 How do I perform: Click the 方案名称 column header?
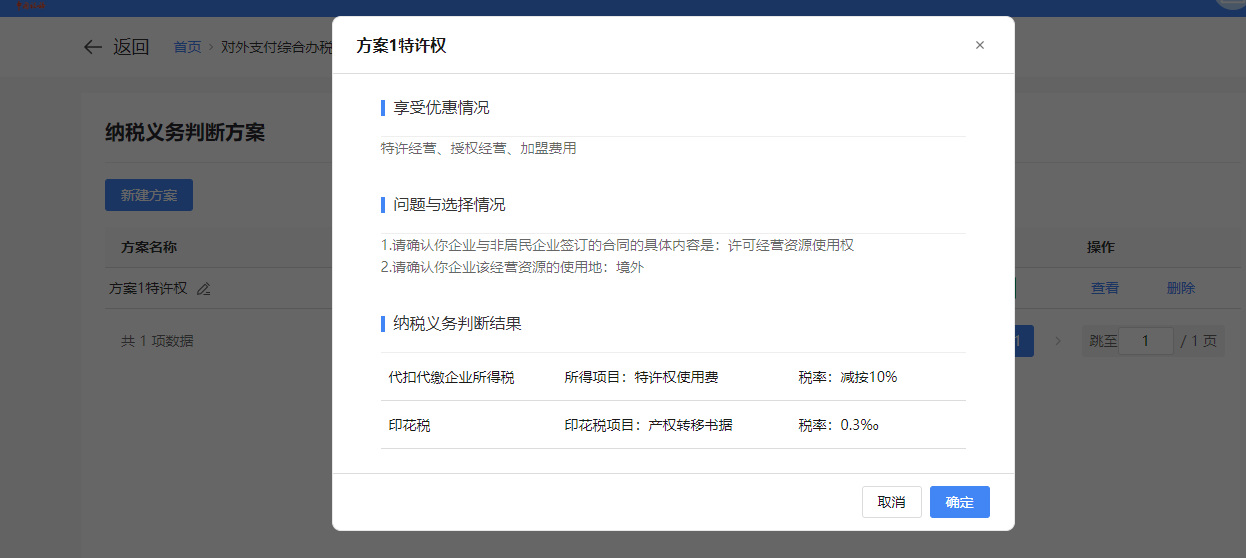(x=149, y=247)
